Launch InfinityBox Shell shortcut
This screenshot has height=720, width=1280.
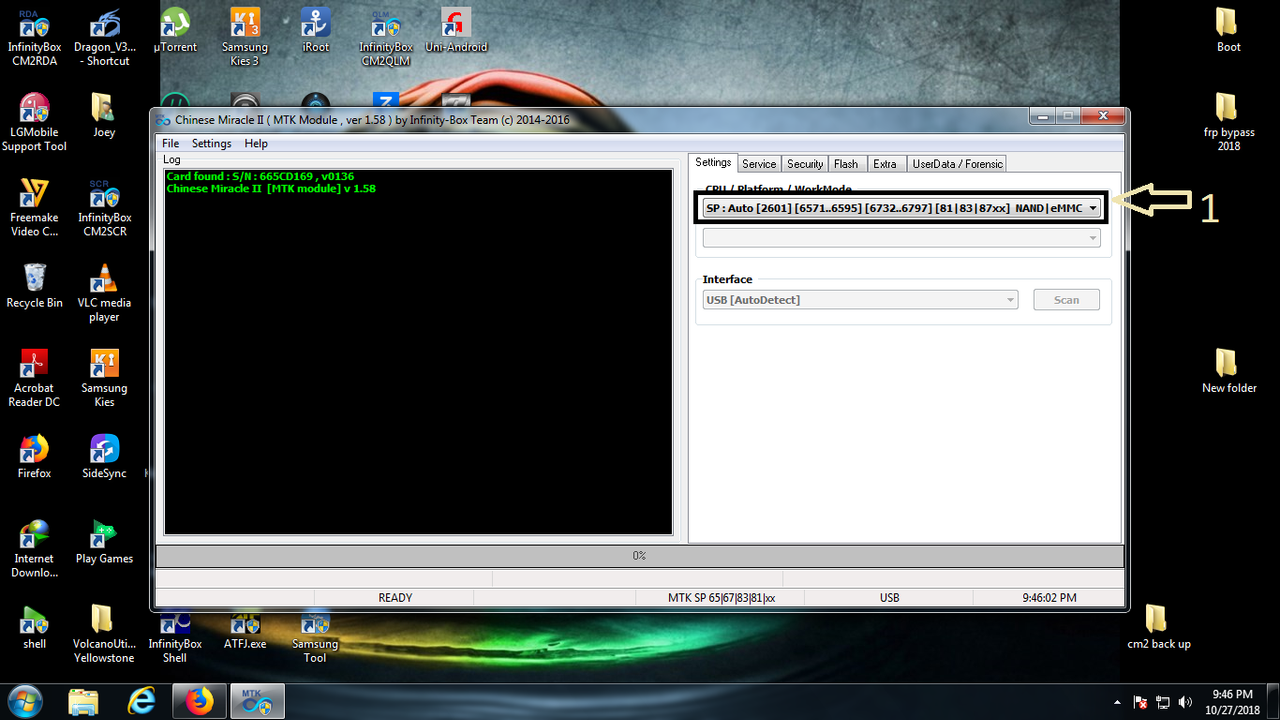[x=175, y=635]
